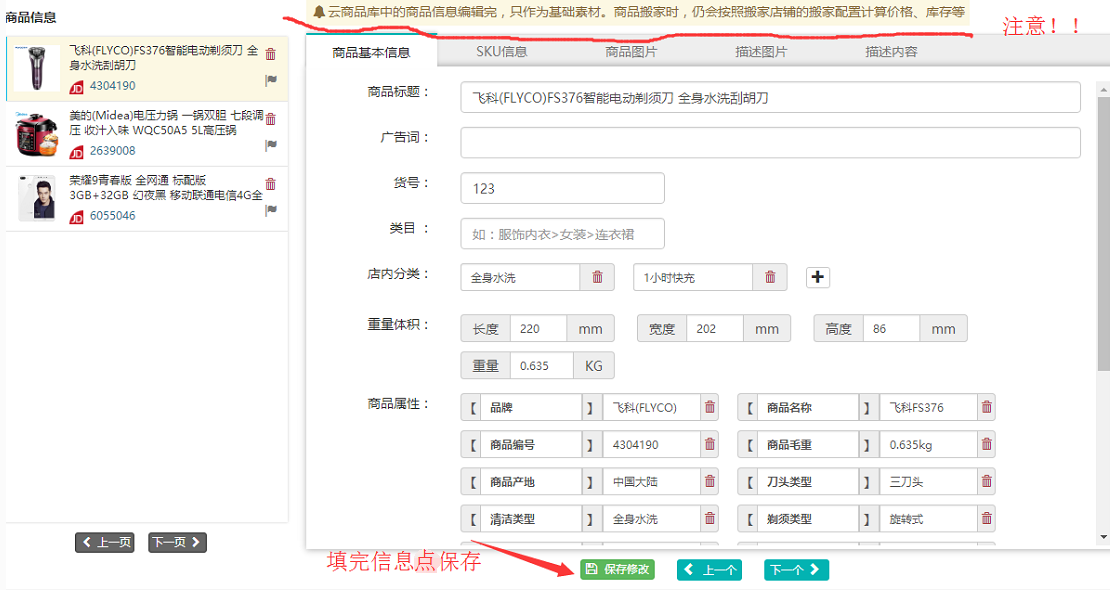Click product ID 2639008
Screen dimensions: 1110x590
pyautogui.click(x=113, y=150)
